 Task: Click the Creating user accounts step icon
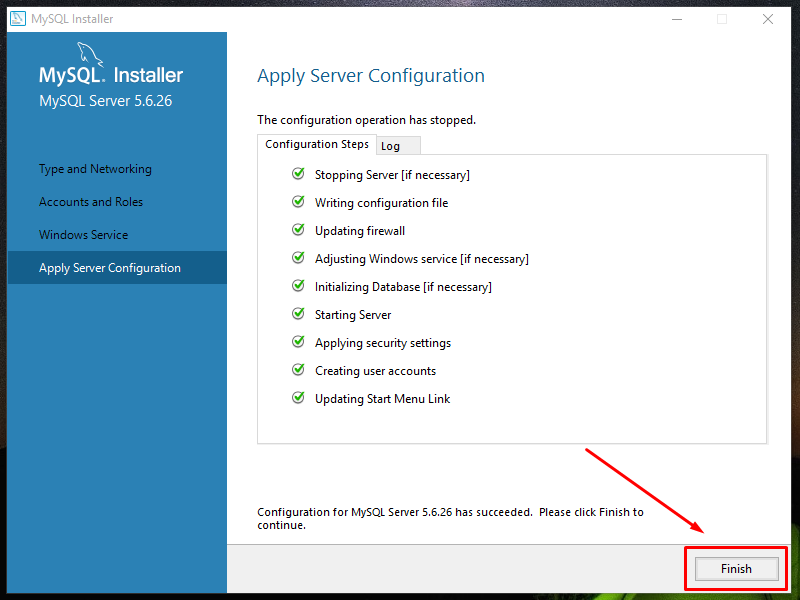click(297, 370)
